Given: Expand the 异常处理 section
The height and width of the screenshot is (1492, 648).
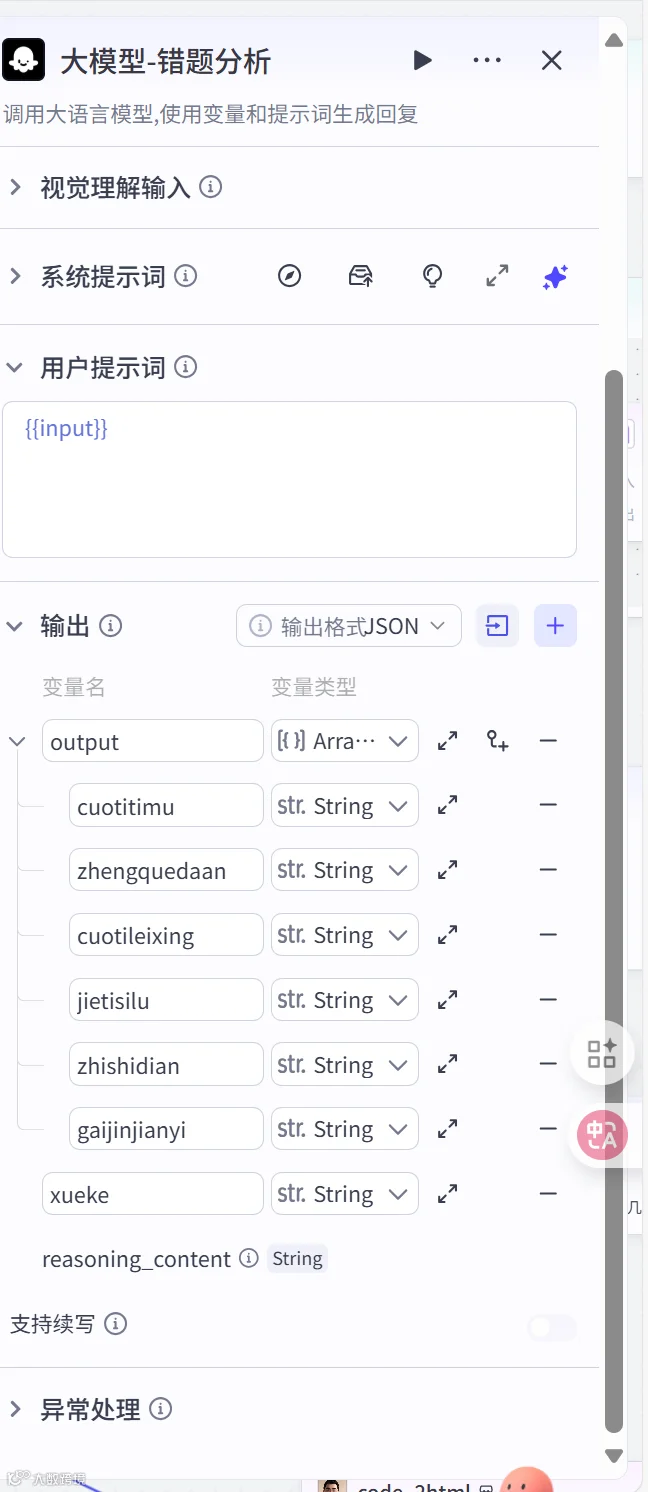Looking at the screenshot, I should 15,1409.
